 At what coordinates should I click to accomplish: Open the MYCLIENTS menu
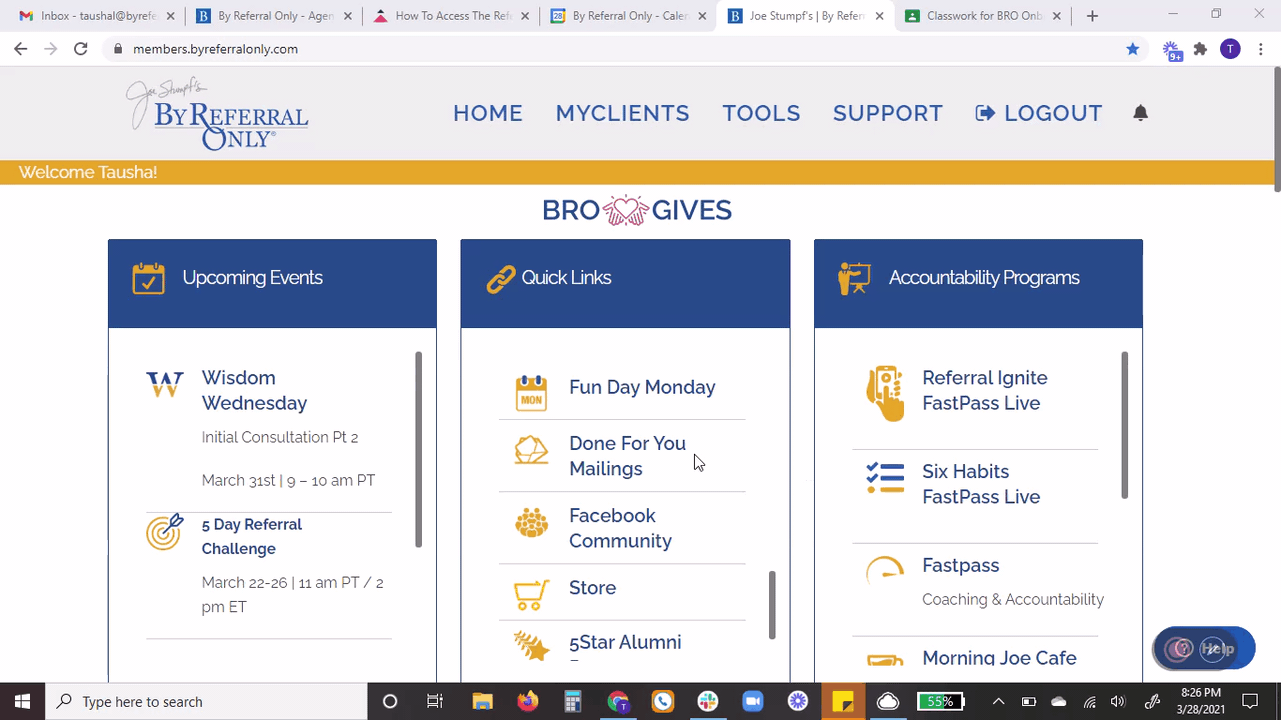pyautogui.click(x=622, y=113)
